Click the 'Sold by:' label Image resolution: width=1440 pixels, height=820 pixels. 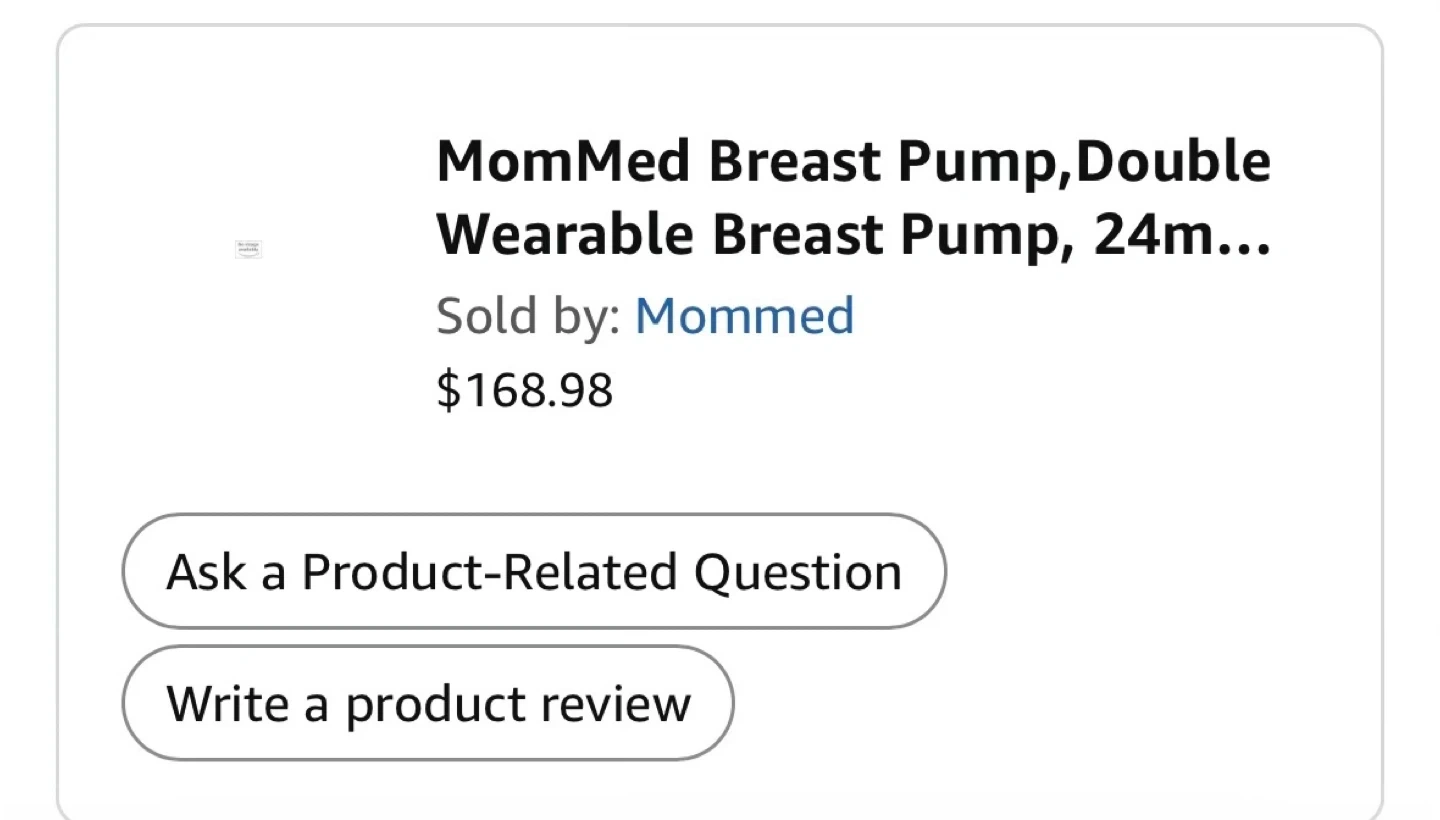[x=528, y=316]
